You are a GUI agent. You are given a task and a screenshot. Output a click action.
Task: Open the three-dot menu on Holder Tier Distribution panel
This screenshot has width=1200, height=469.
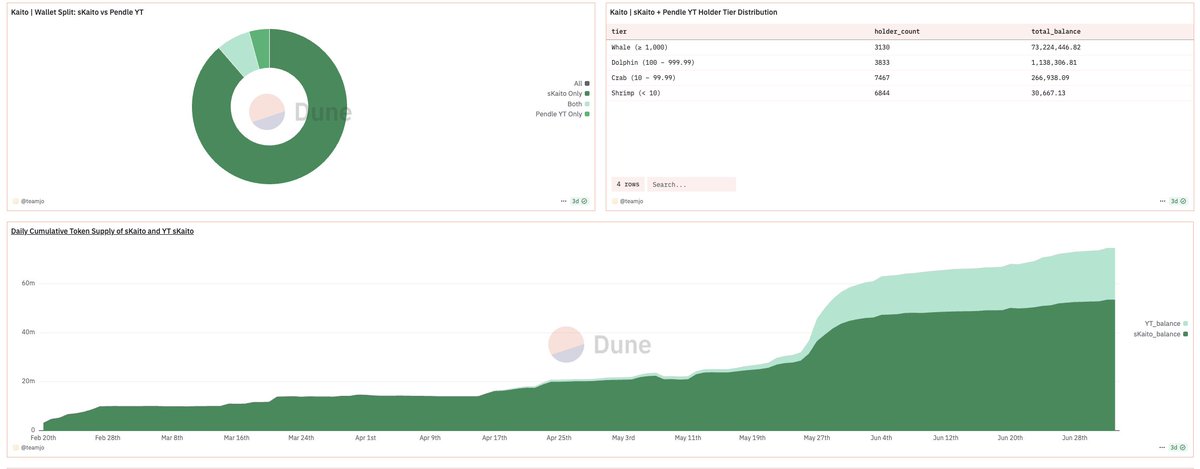point(1163,201)
